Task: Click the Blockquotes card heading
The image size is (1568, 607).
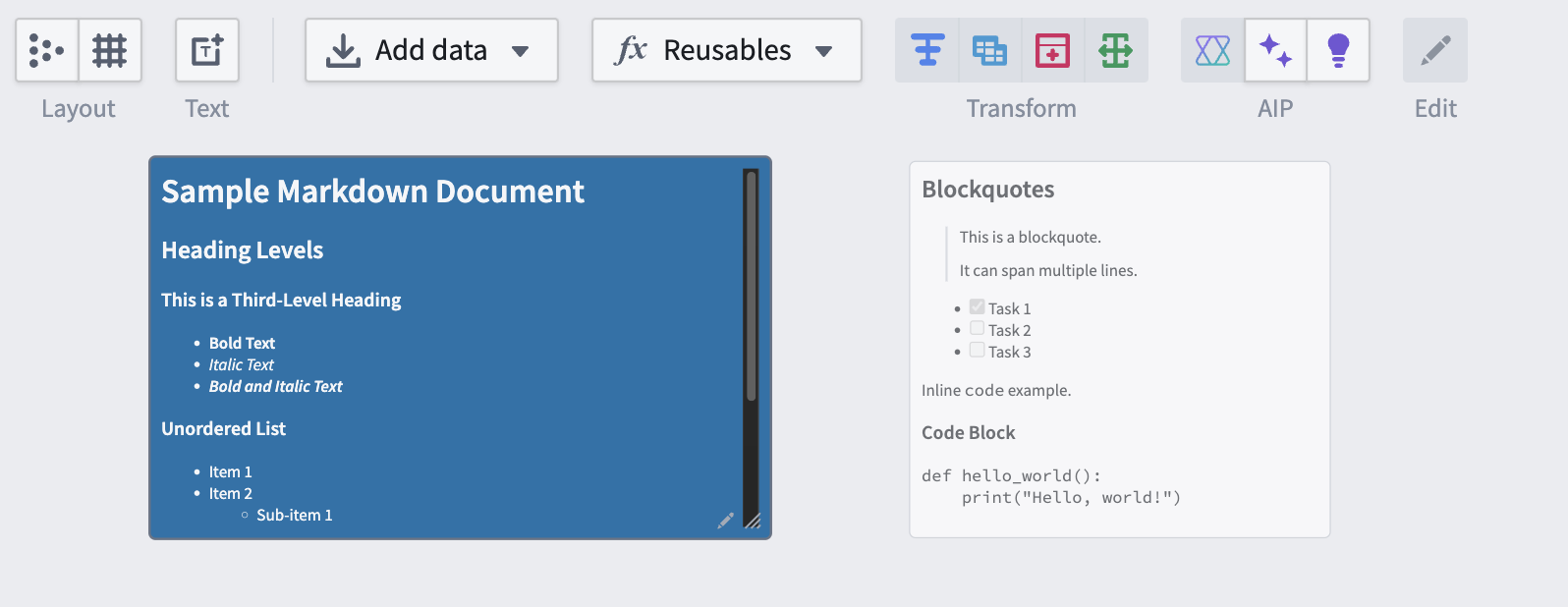Action: 987,190
